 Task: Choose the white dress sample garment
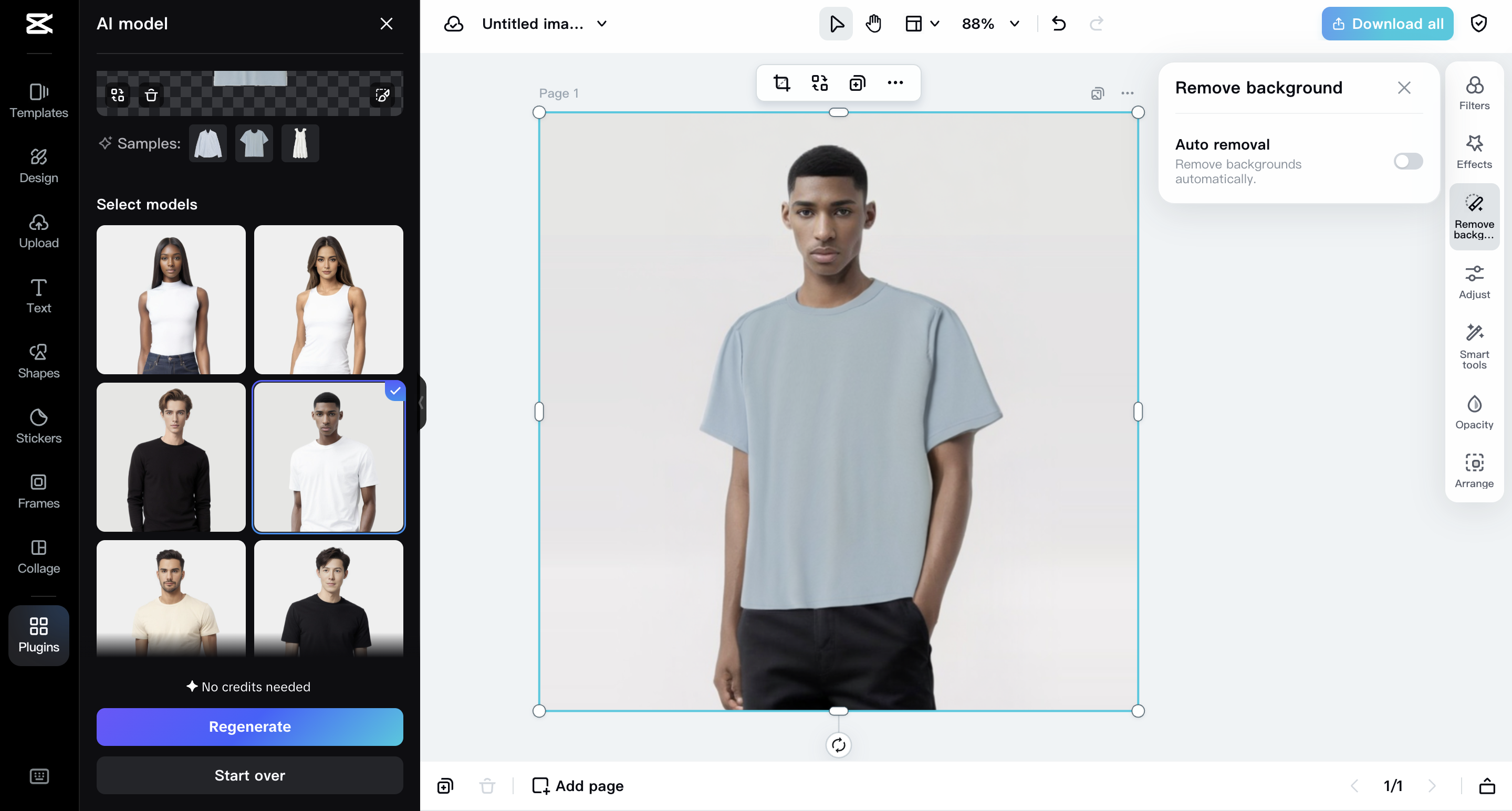tap(300, 143)
